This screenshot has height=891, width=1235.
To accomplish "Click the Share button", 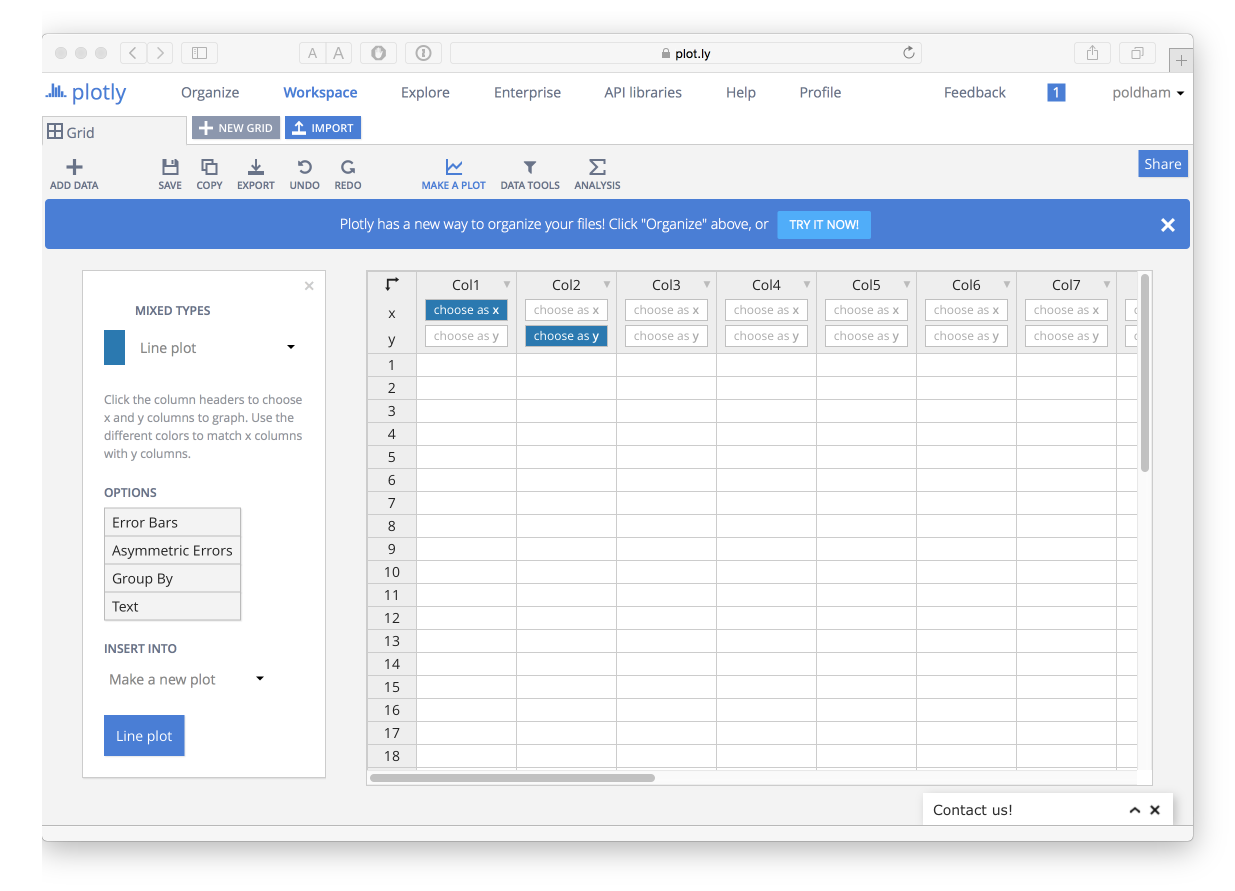I will pyautogui.click(x=1163, y=164).
